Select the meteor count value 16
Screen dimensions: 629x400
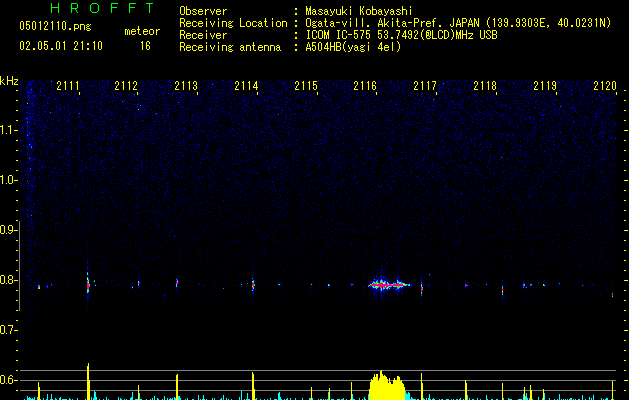click(x=145, y=46)
